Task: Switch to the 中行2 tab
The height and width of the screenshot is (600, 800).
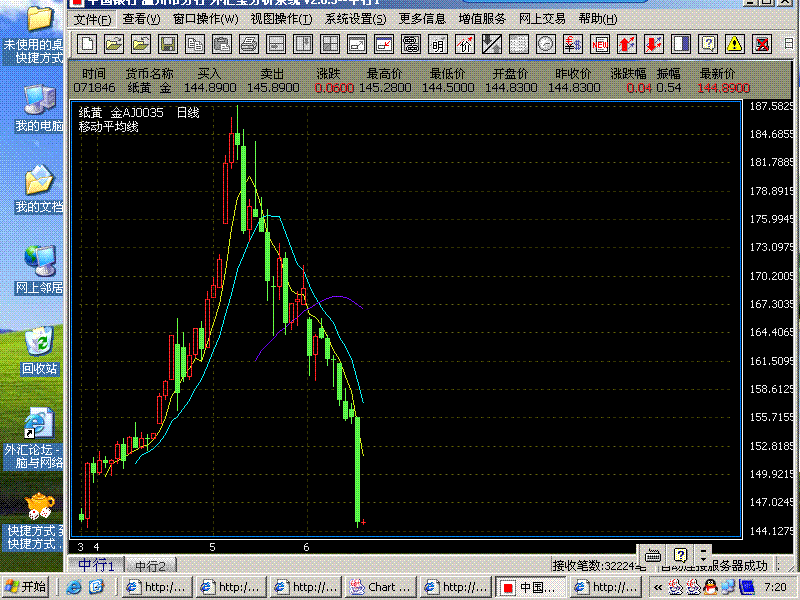Action: [151, 566]
